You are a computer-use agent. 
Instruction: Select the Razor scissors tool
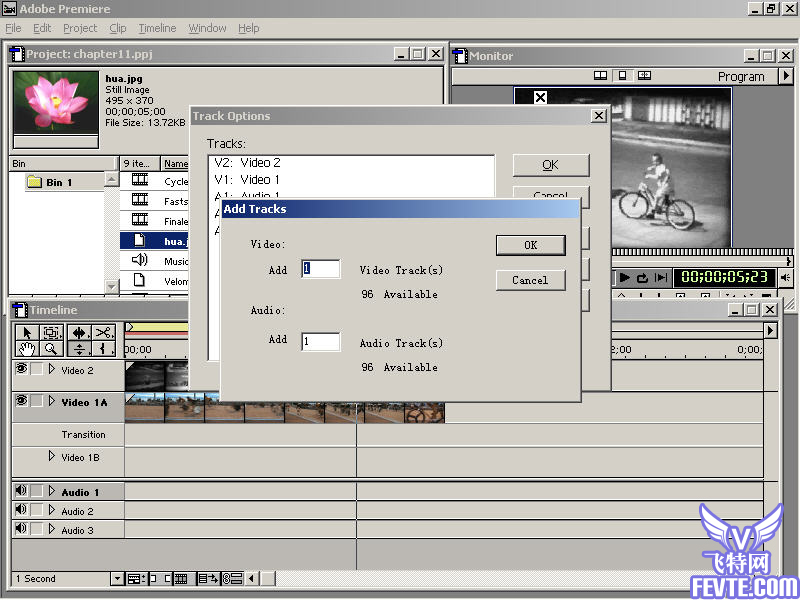point(103,333)
